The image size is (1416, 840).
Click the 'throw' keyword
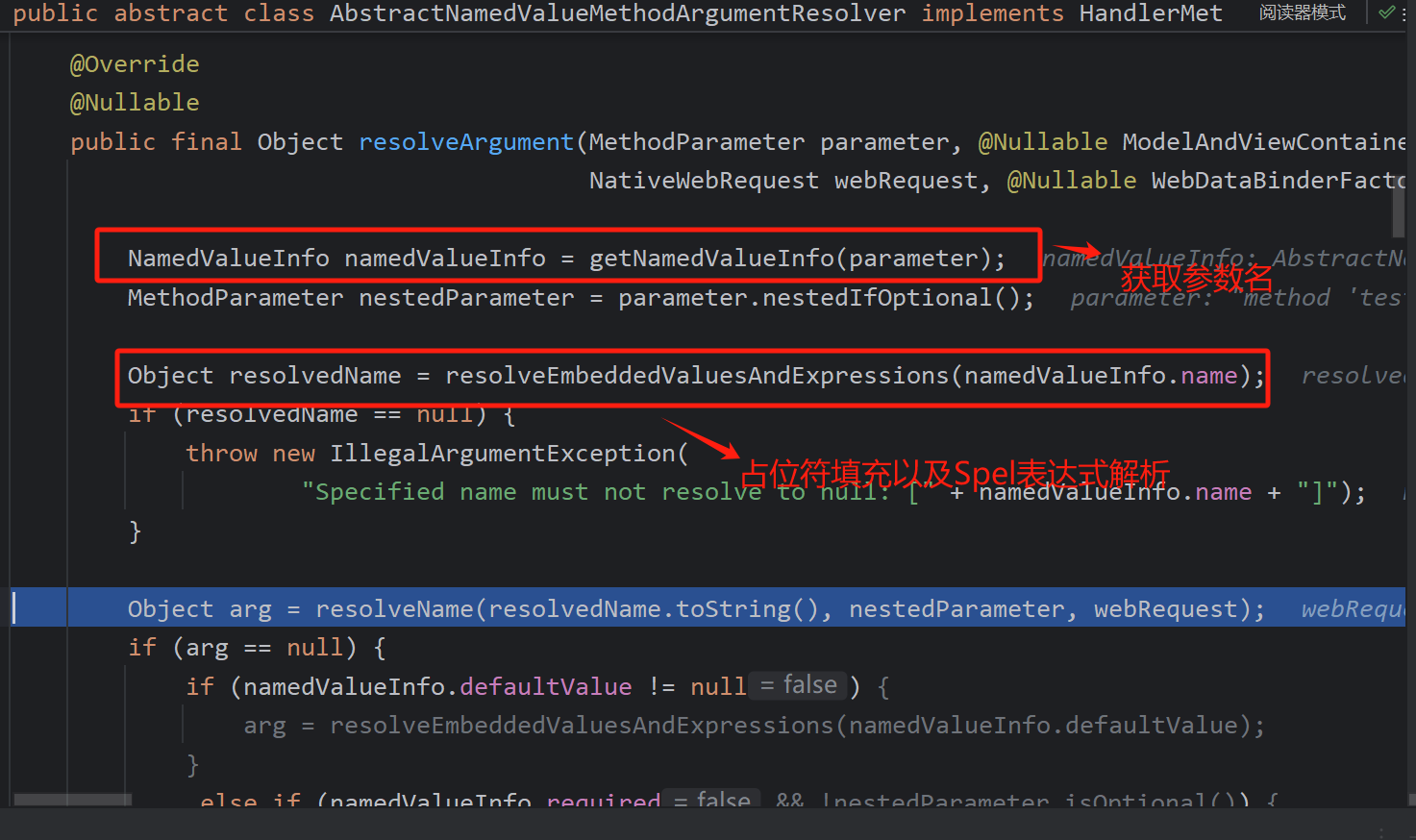pyautogui.click(x=222, y=454)
